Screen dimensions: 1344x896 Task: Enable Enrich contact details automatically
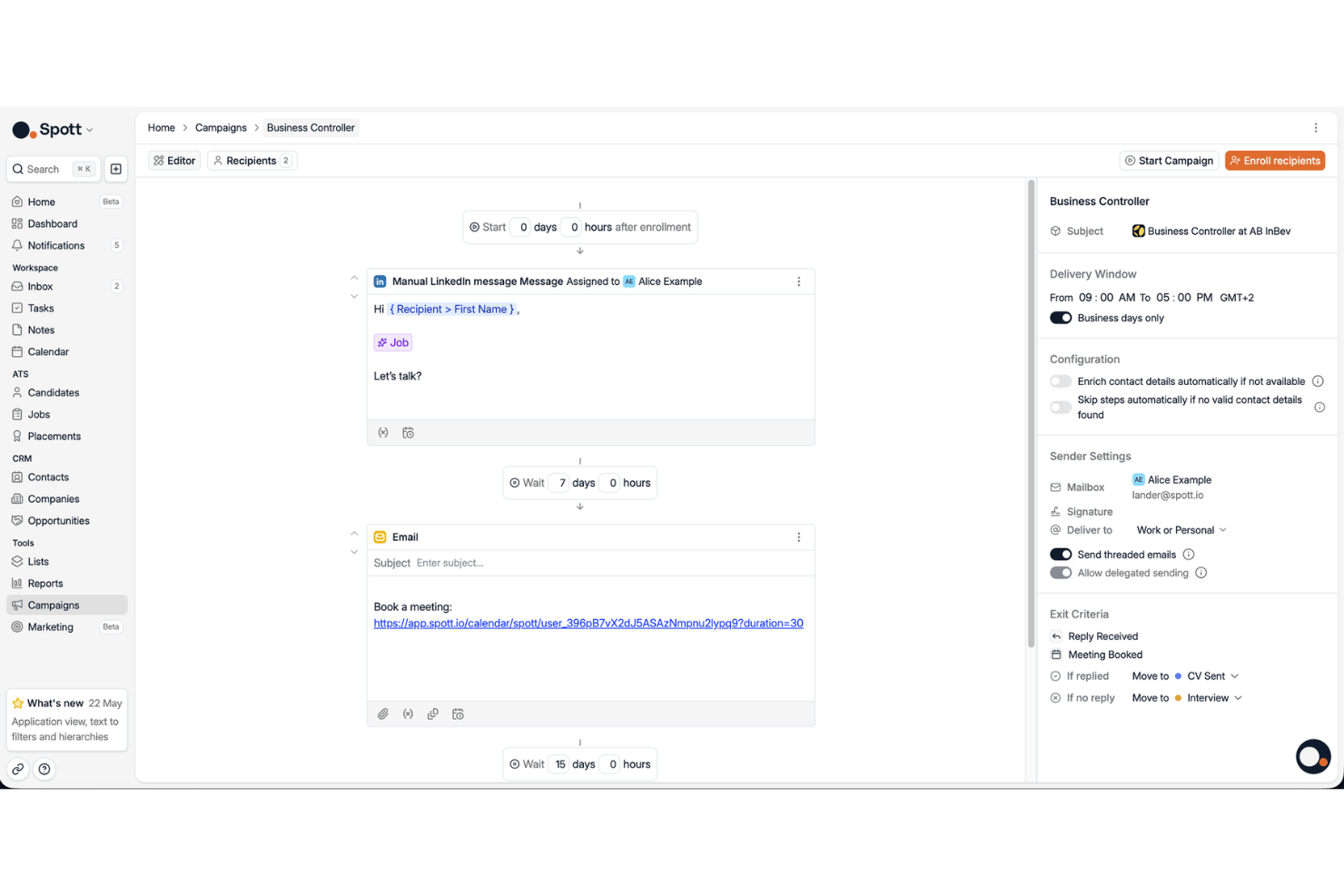[x=1061, y=381]
